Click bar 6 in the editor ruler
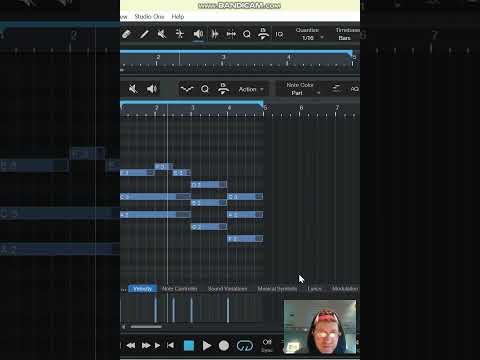This screenshot has width=480, height=360. pyautogui.click(x=301, y=108)
